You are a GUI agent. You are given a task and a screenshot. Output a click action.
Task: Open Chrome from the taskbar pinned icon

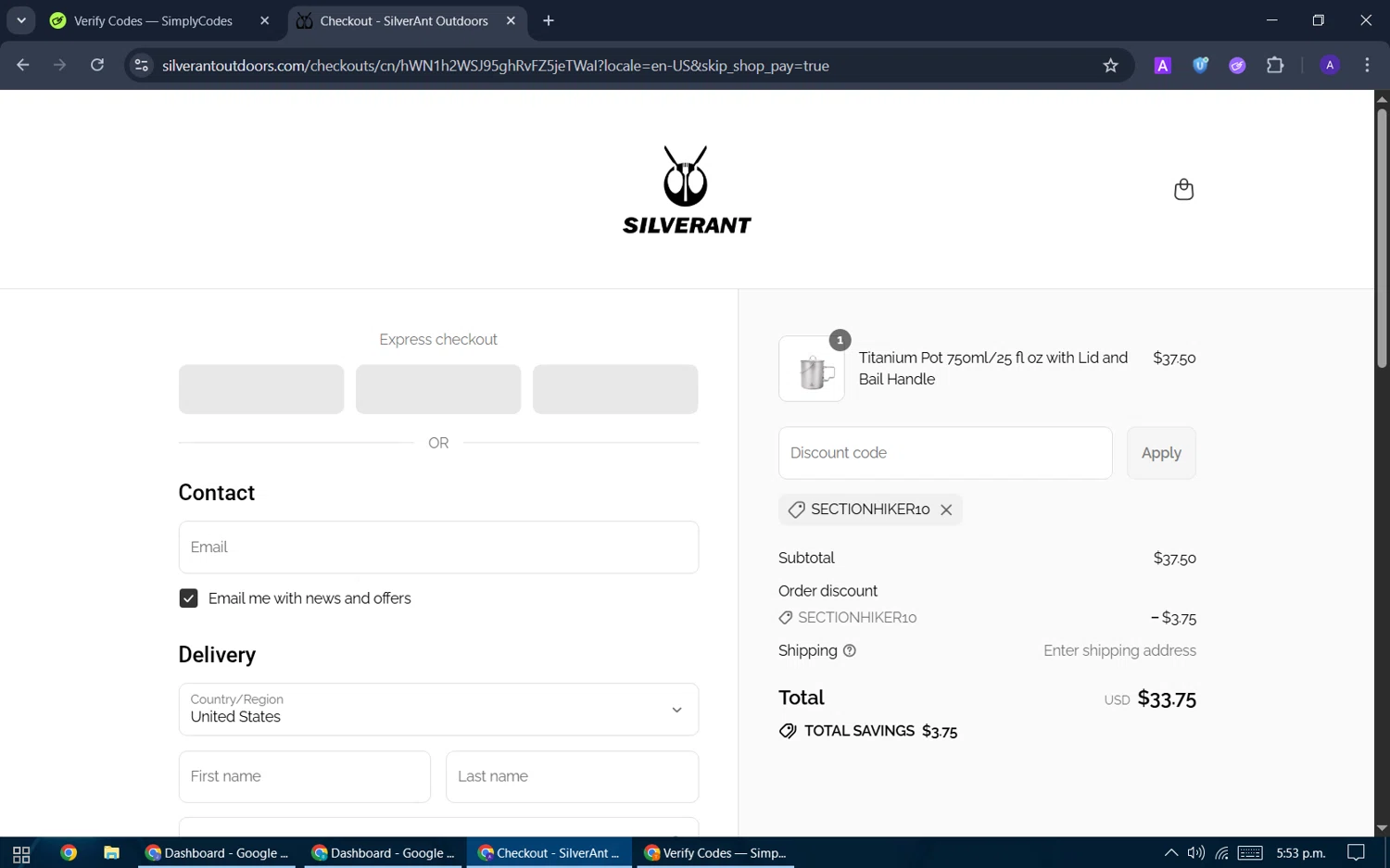pyautogui.click(x=69, y=853)
